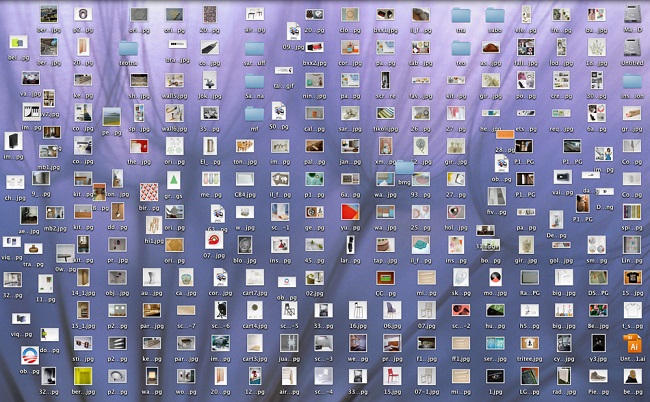The image size is (650, 402).
Task: Select the 02.jpg file
Action: click(x=315, y=278)
